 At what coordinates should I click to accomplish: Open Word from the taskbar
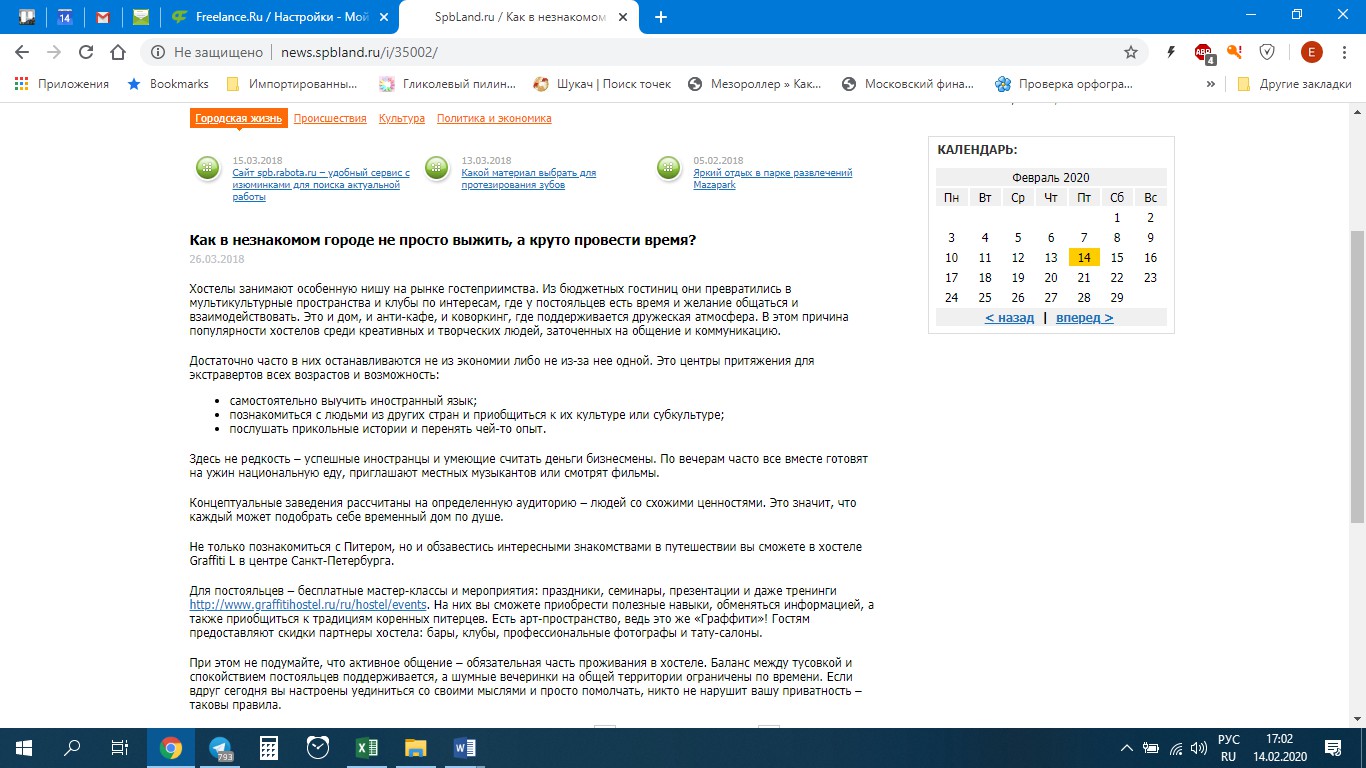[464, 748]
